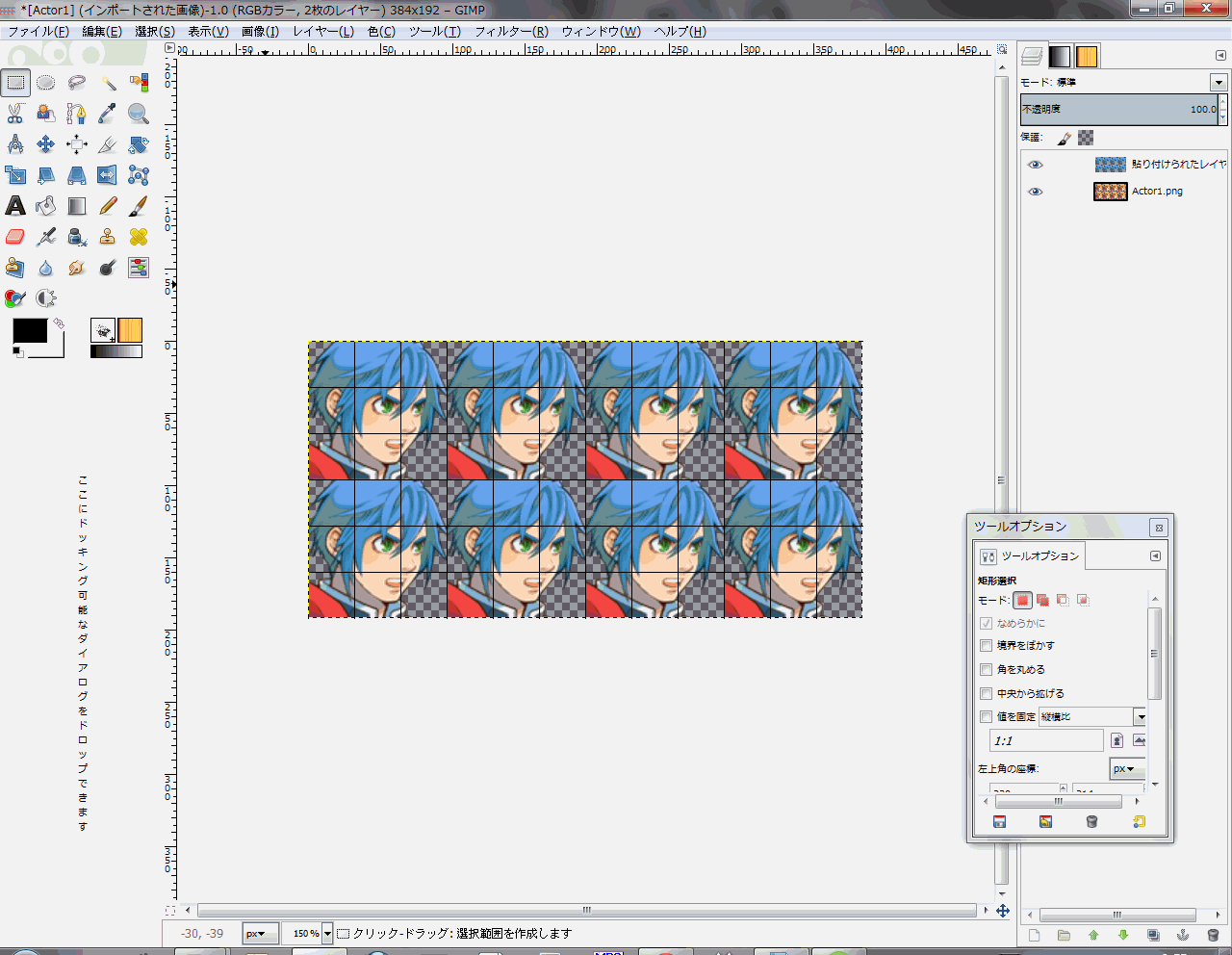
Task: Select the Move tool
Action: (46, 144)
